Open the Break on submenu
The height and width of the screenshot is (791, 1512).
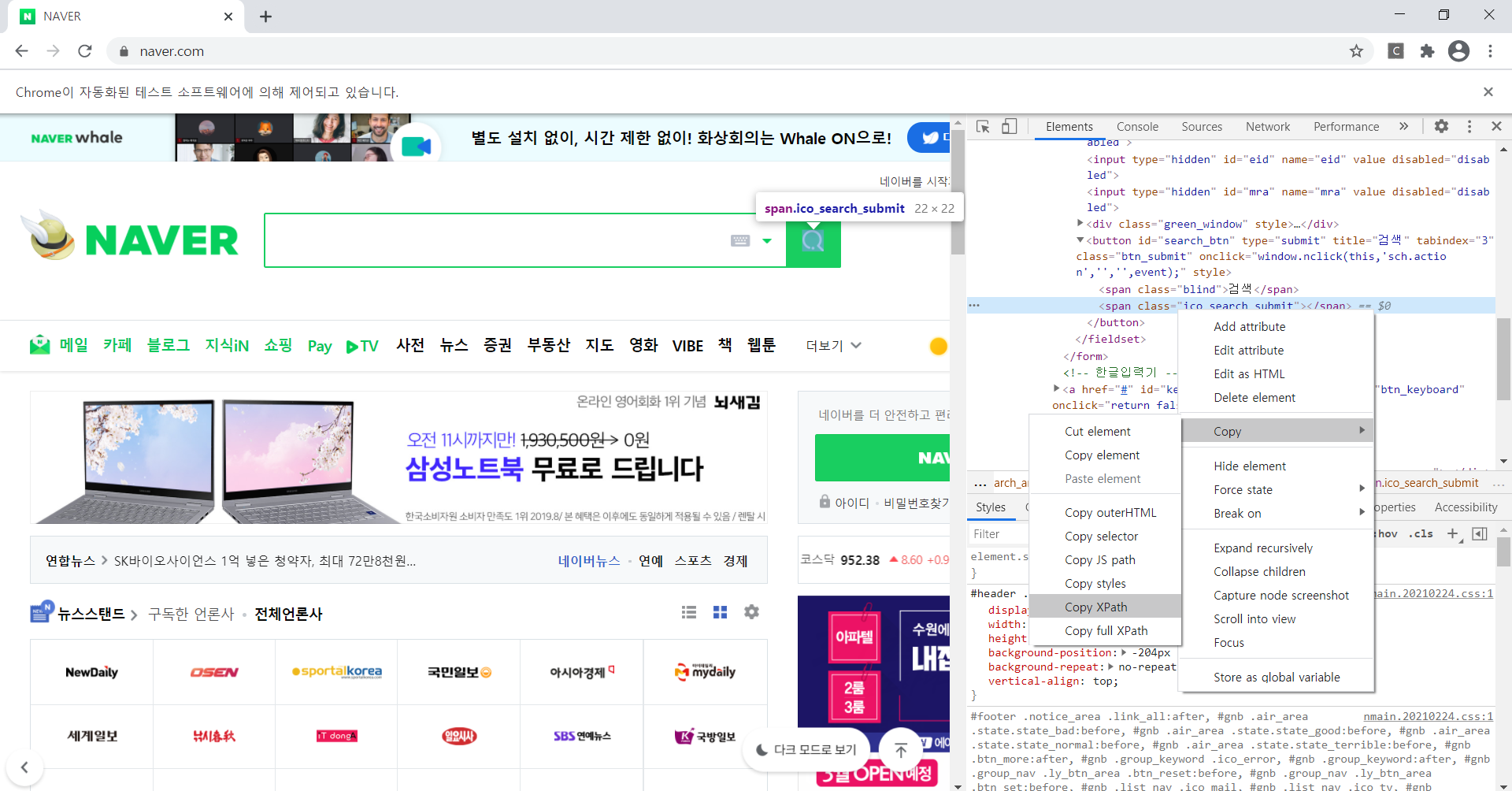[x=1276, y=513]
